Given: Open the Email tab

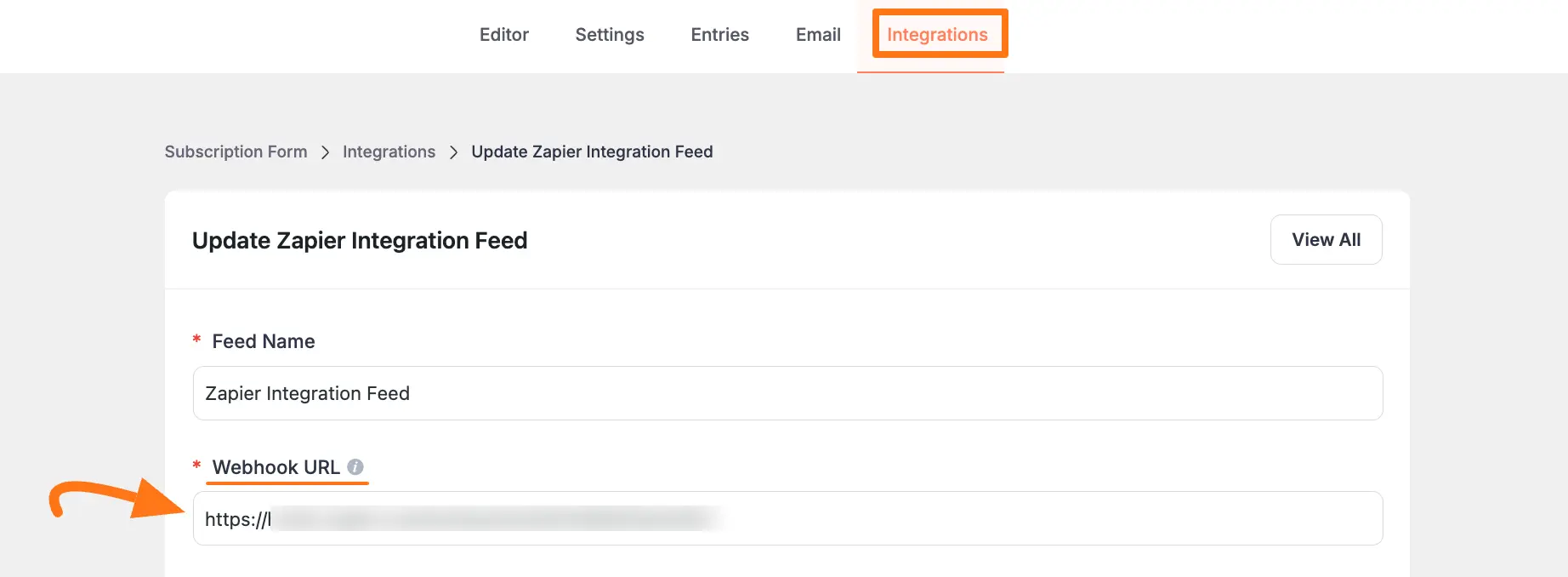Looking at the screenshot, I should [817, 35].
